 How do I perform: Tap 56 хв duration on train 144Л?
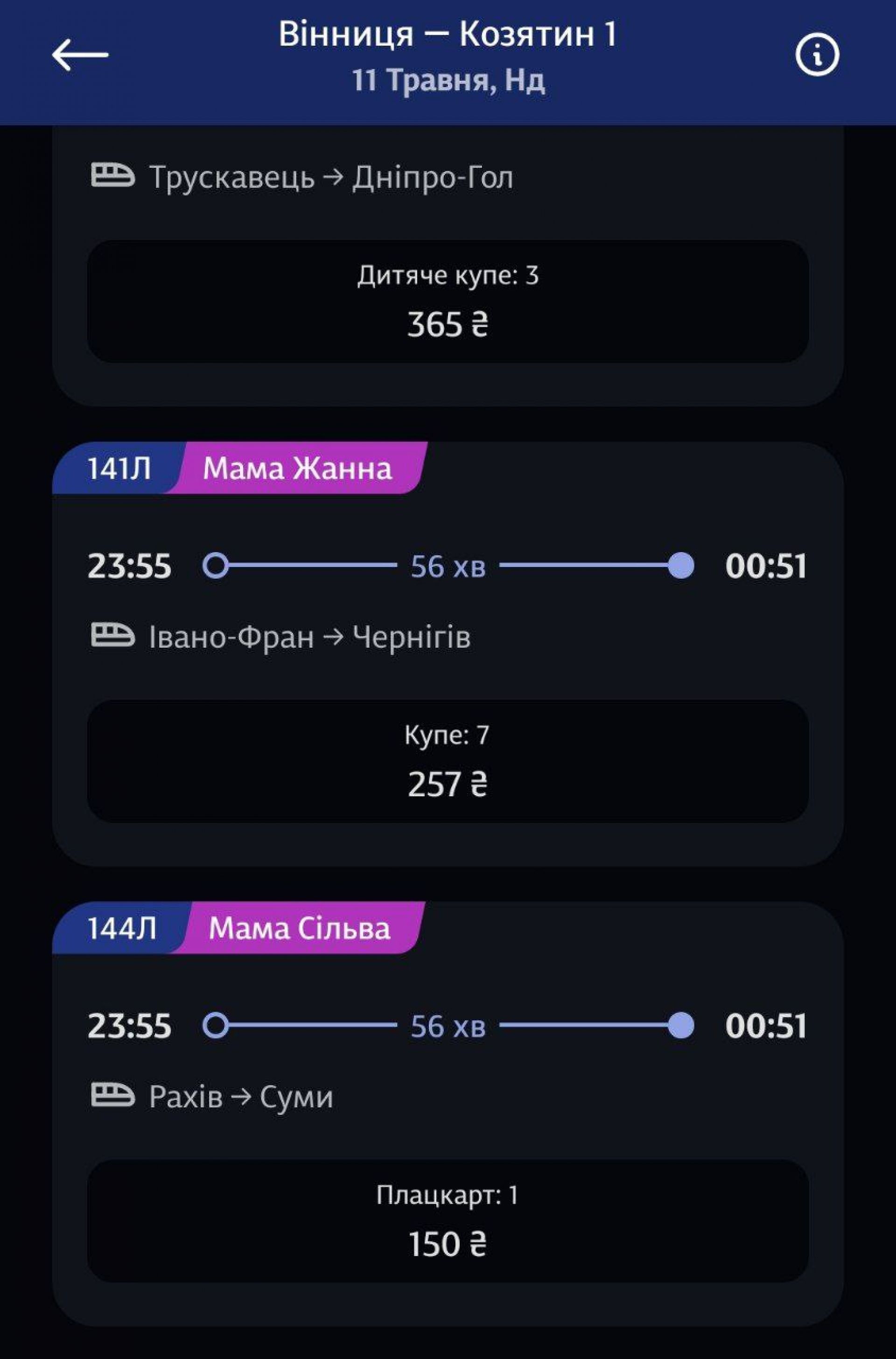(x=448, y=1025)
